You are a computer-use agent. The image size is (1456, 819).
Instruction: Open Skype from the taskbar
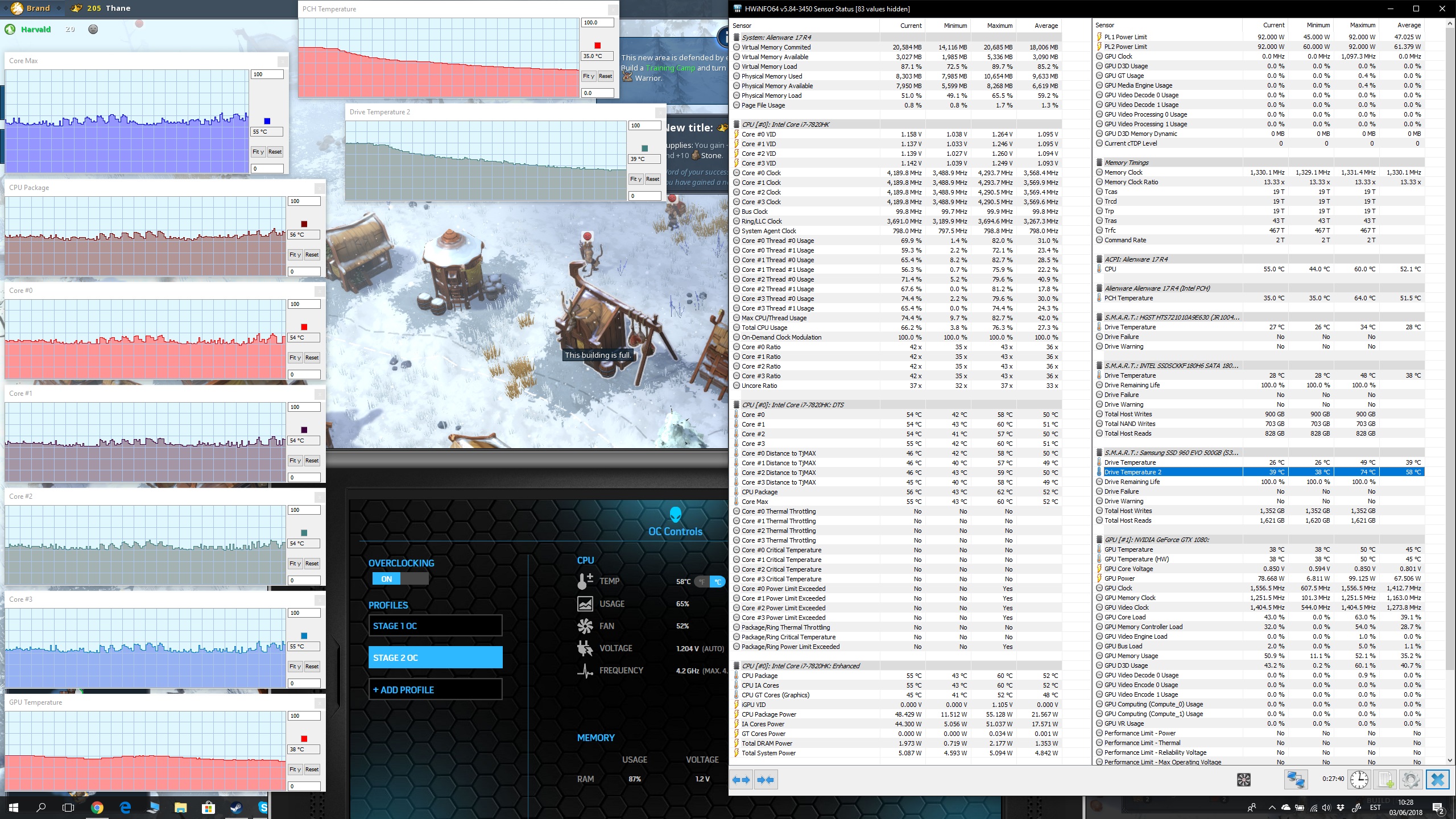point(262,807)
